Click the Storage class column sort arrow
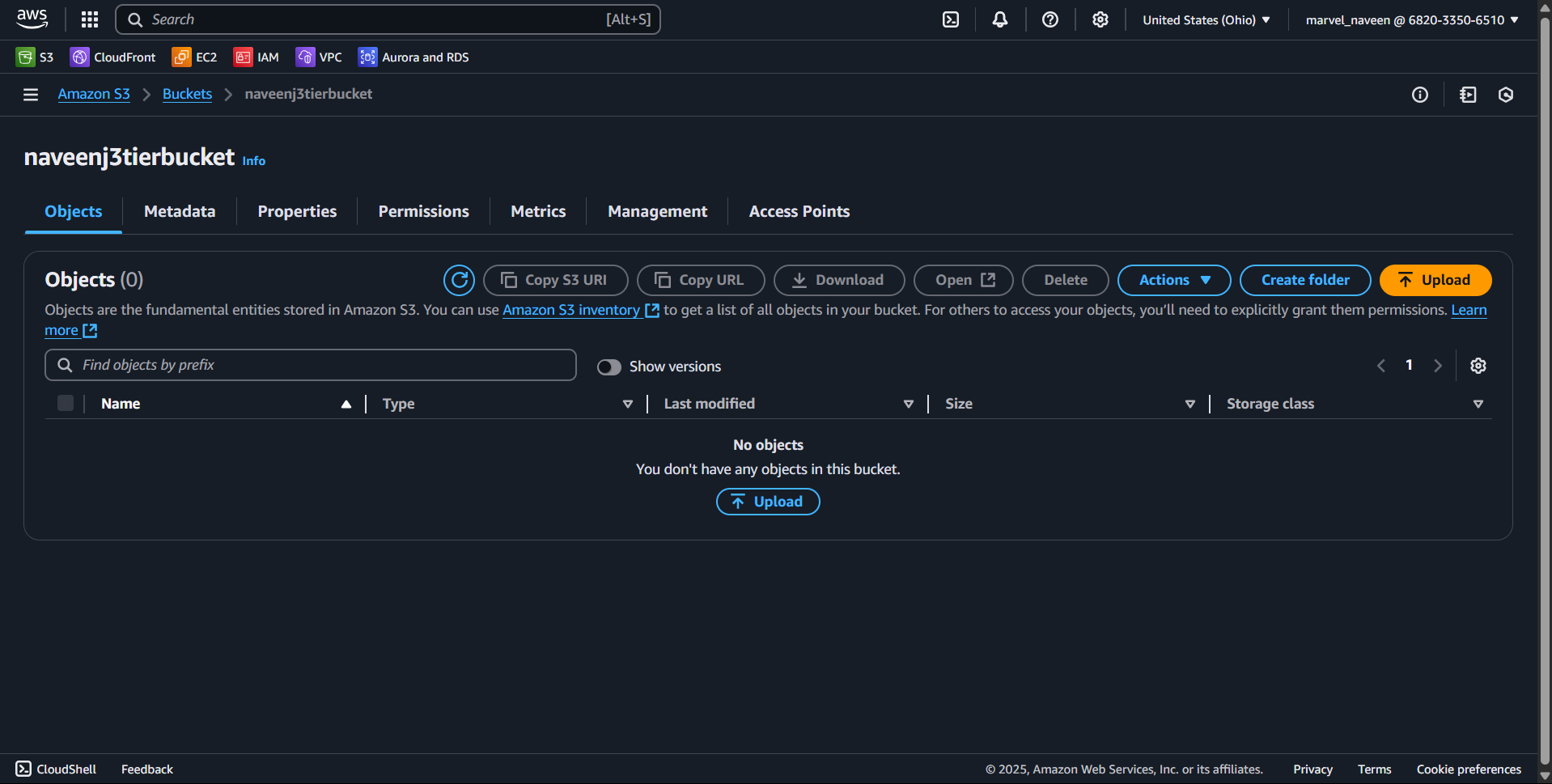 1478,405
